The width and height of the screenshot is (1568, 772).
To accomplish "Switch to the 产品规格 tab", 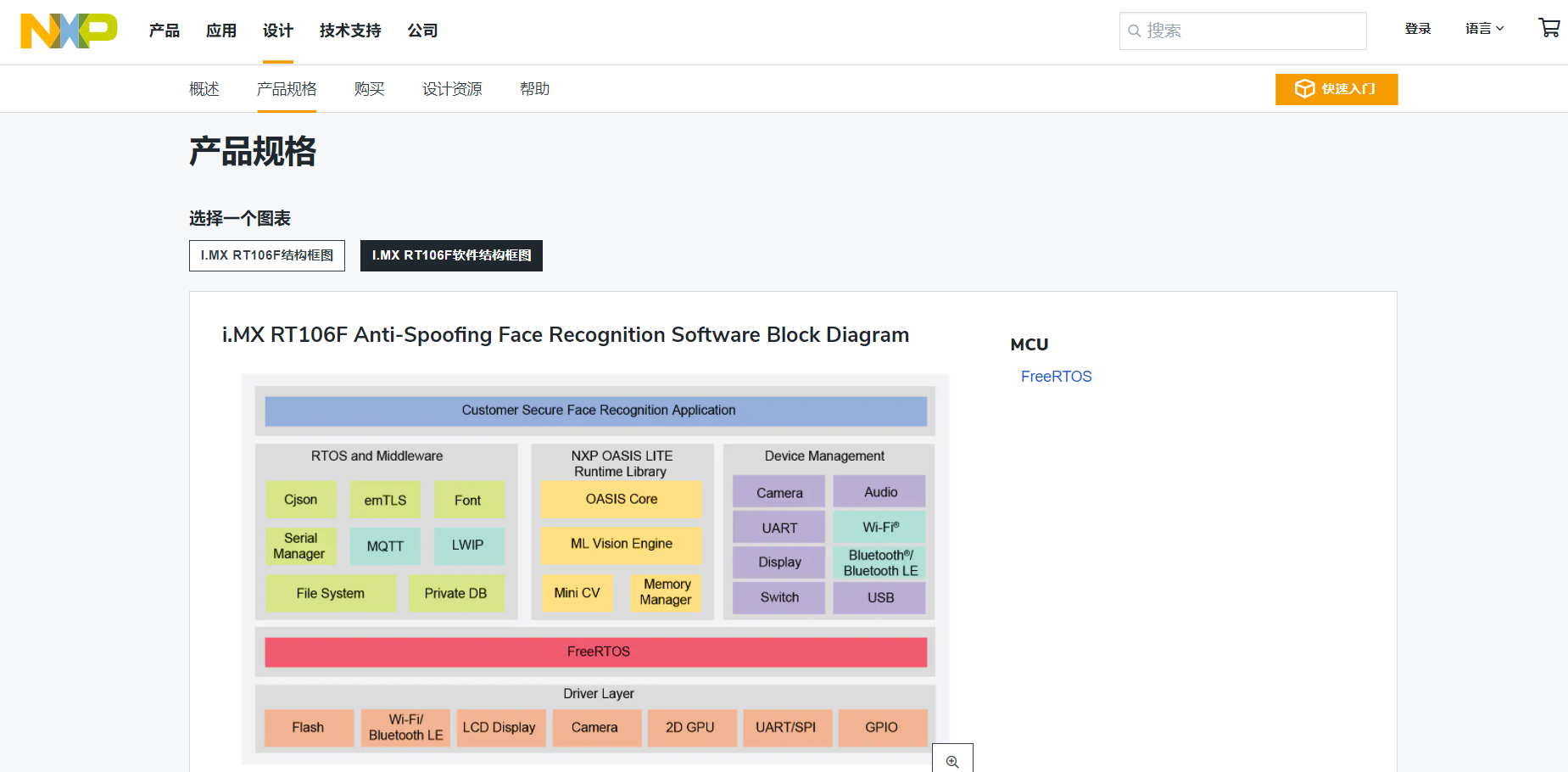I will point(287,89).
